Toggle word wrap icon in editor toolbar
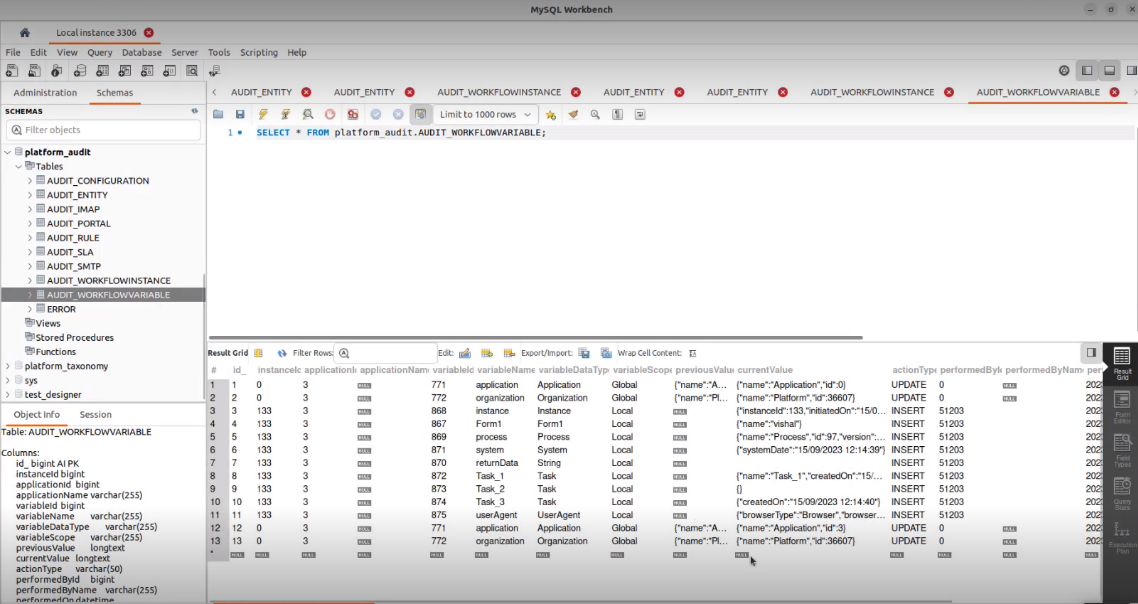Viewport: 1138px width, 604px height. [640, 115]
